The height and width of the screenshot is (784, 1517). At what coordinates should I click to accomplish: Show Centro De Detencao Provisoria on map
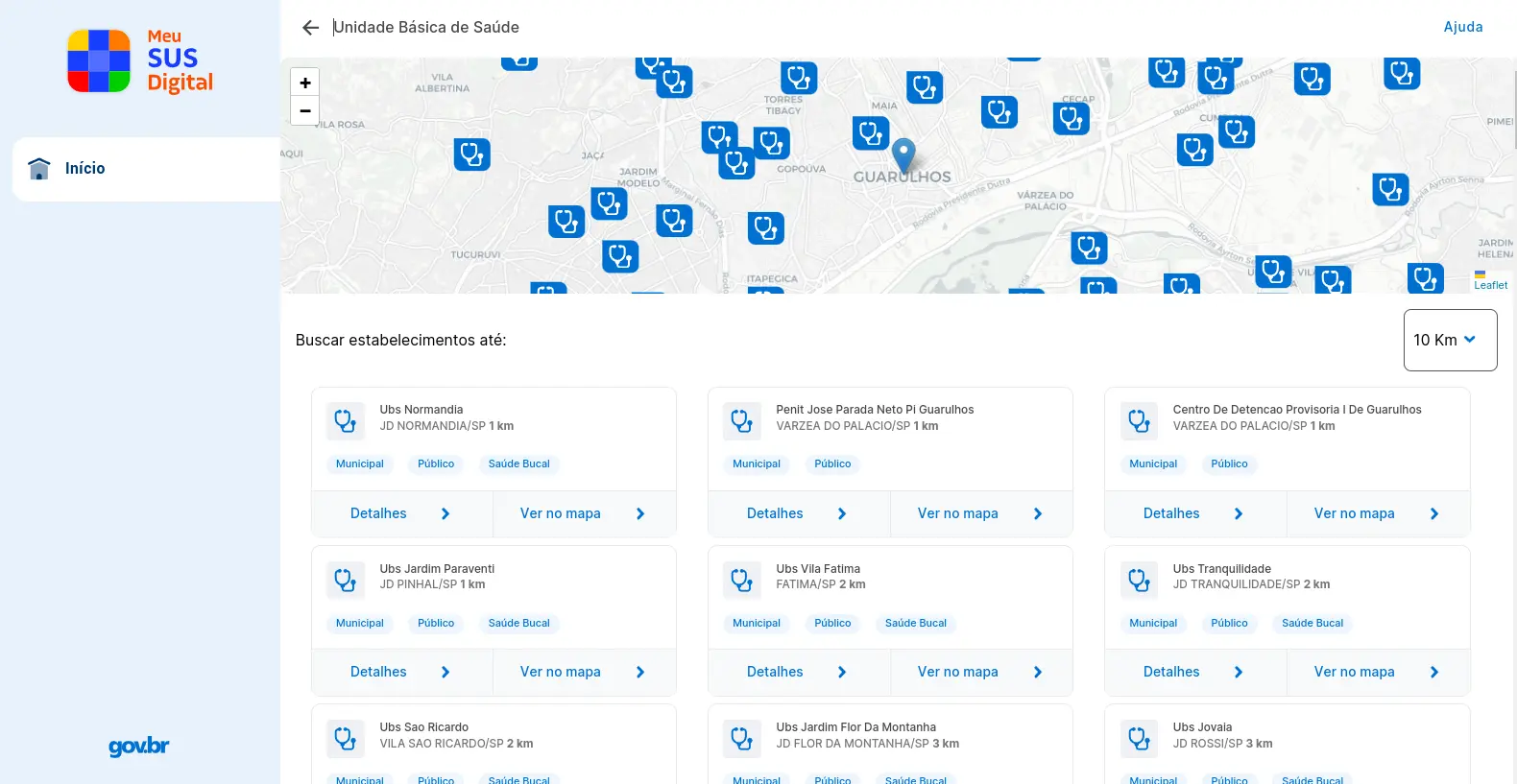1377,513
